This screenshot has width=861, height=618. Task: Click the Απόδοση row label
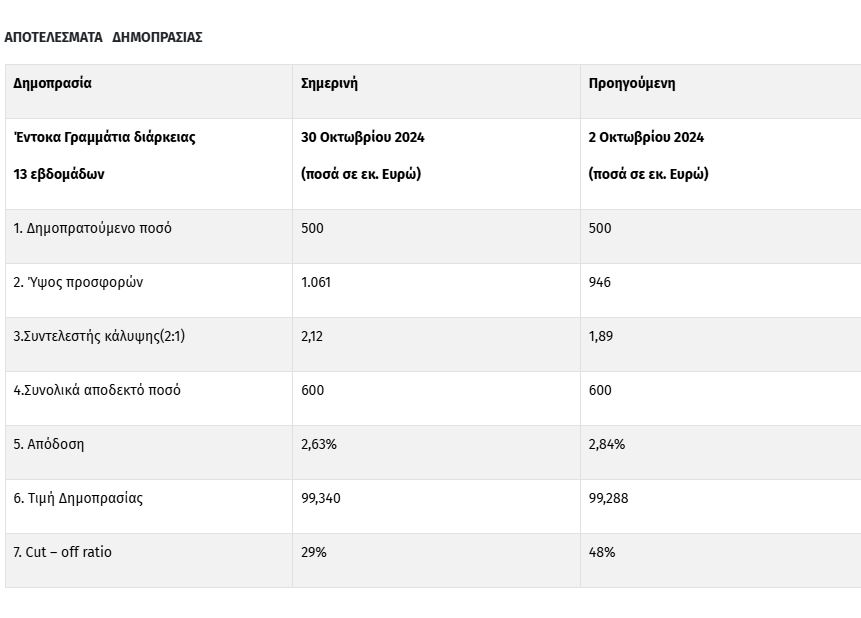49,444
